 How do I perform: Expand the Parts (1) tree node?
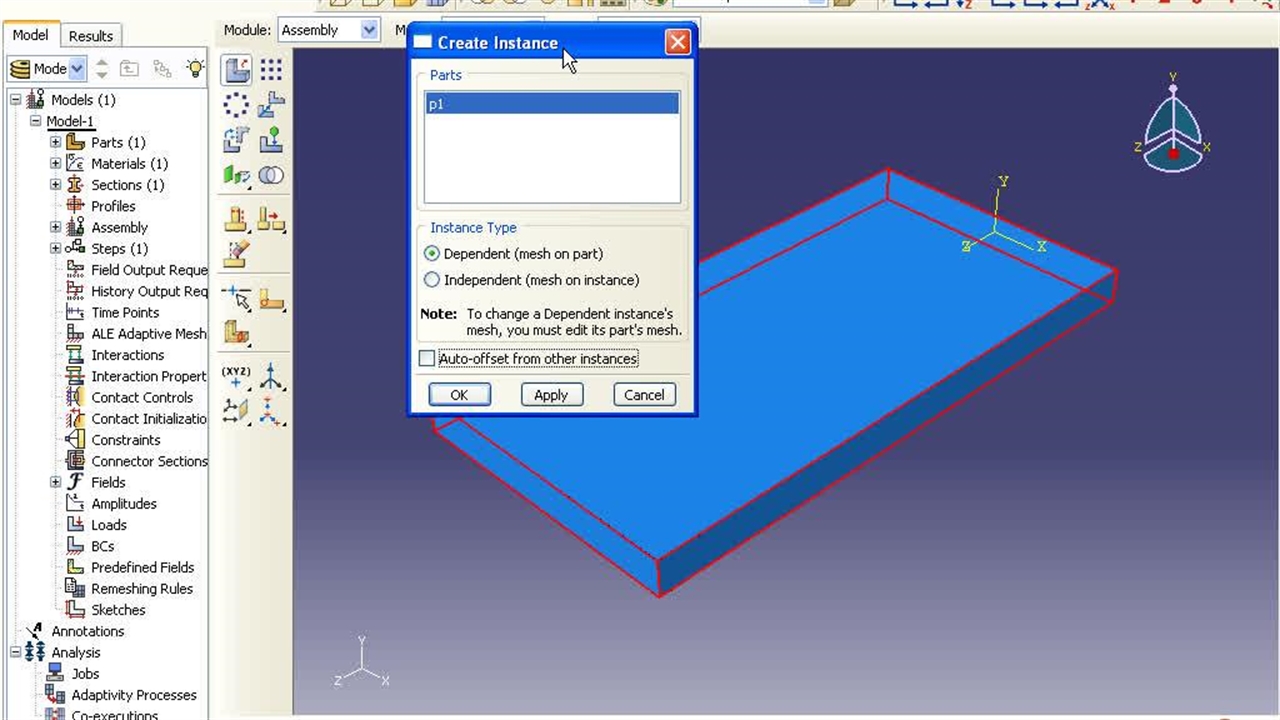tap(56, 142)
